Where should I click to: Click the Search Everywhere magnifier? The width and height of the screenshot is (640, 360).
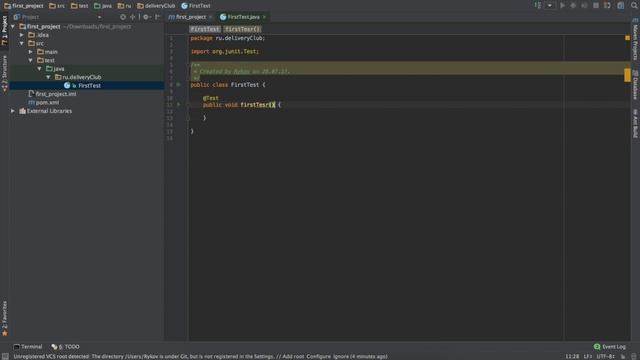[x=634, y=5]
